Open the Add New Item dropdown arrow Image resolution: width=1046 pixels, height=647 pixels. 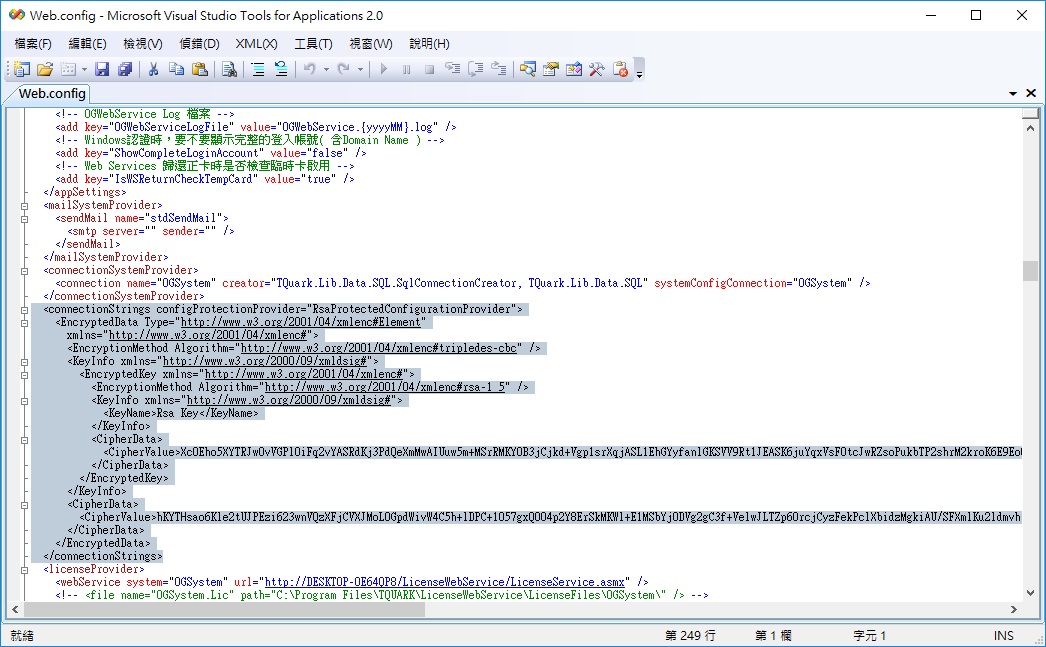click(x=84, y=69)
